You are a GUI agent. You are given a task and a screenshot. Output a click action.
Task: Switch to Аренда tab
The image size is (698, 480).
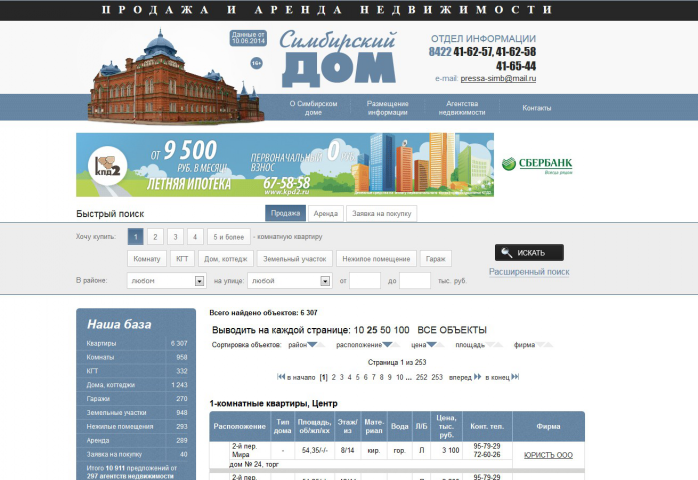[326, 213]
